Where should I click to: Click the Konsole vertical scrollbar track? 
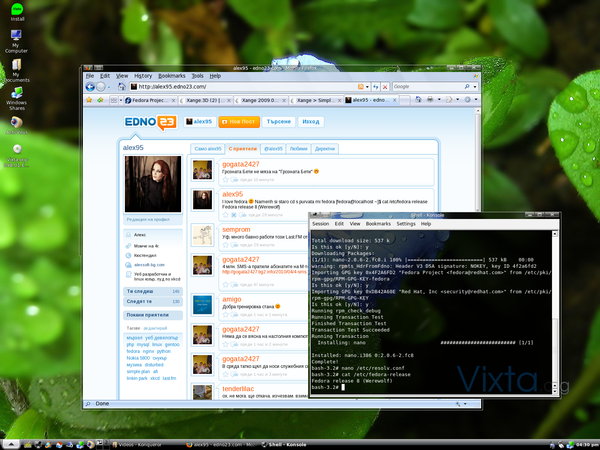coord(555,312)
